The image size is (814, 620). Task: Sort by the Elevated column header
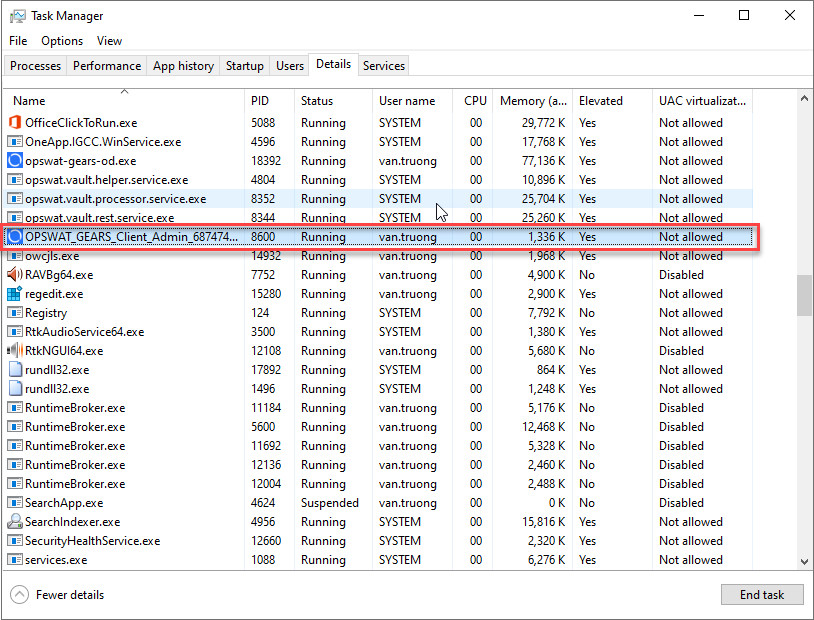(613, 101)
